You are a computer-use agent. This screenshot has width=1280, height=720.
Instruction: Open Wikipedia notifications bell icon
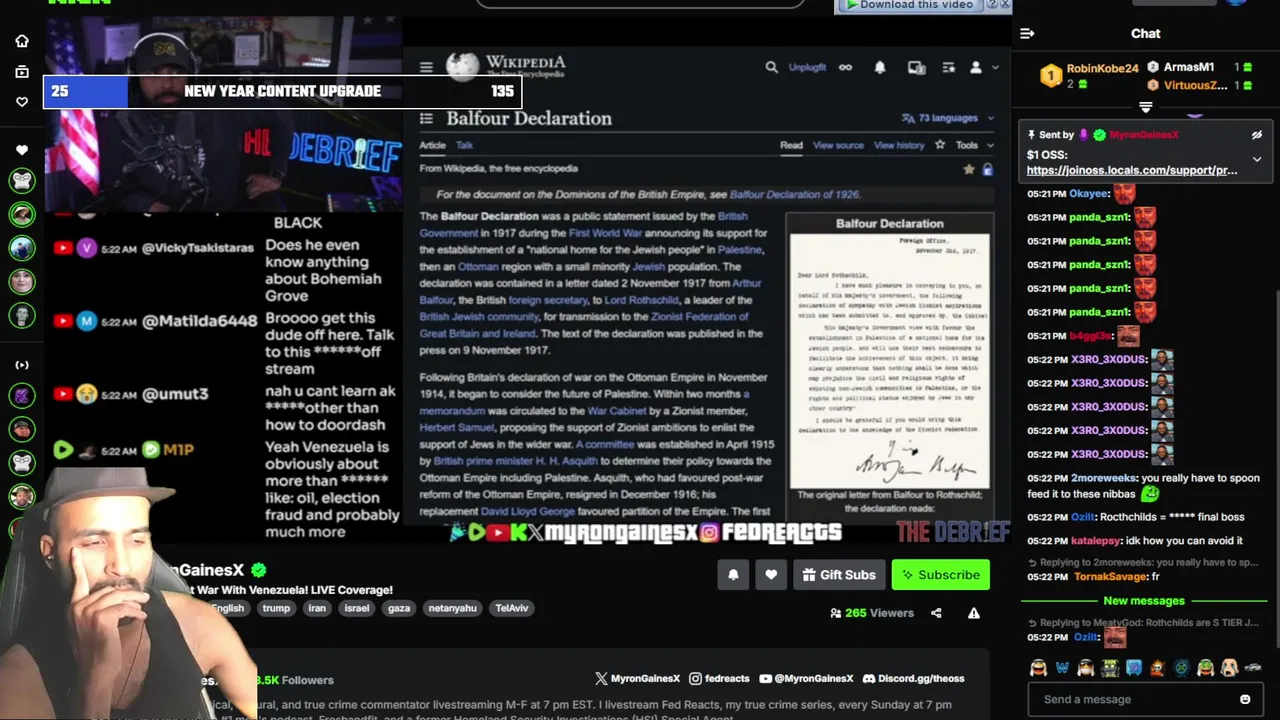880,67
